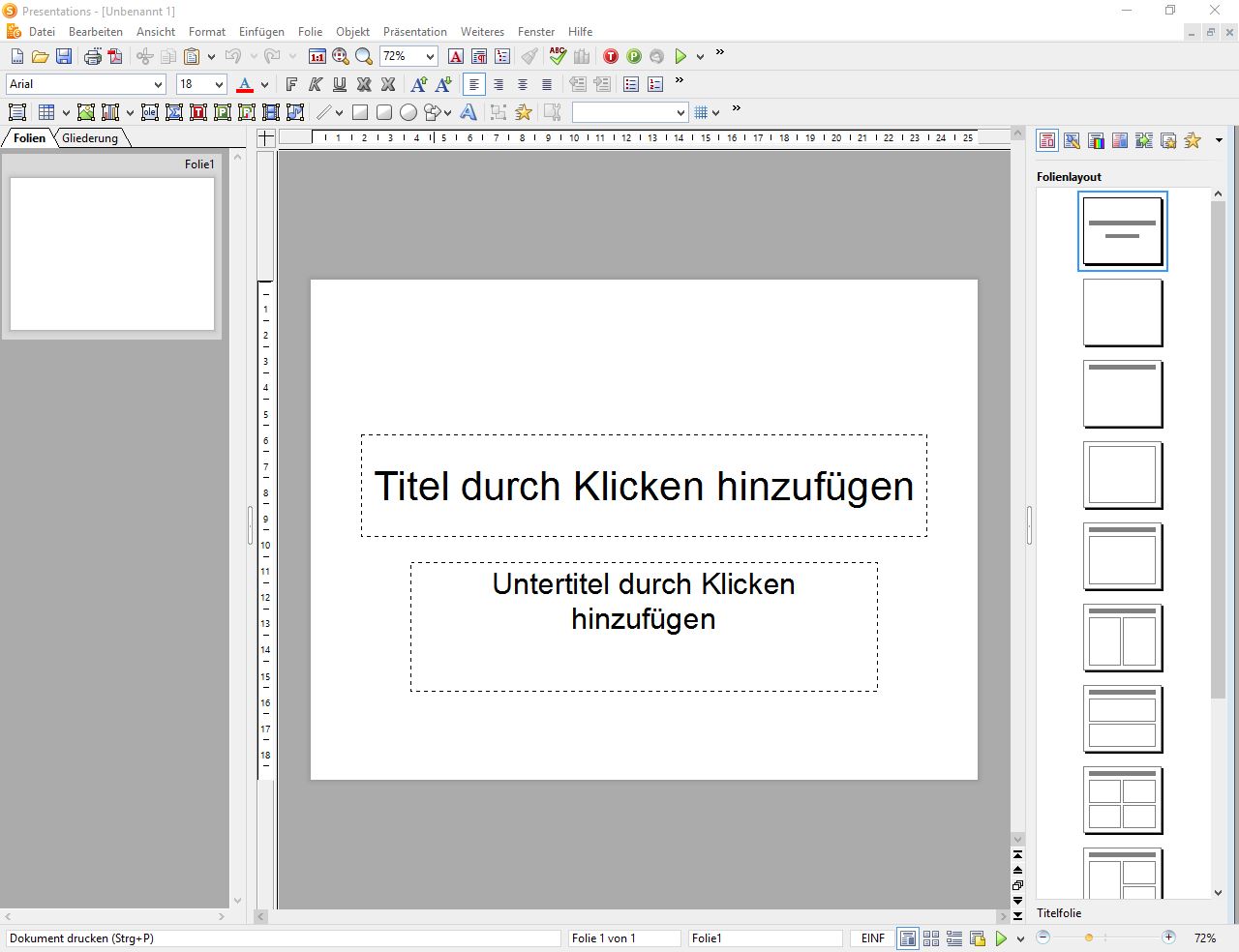Viewport: 1239px width, 952px height.
Task: Click the spell check ABC icon
Action: tap(558, 56)
